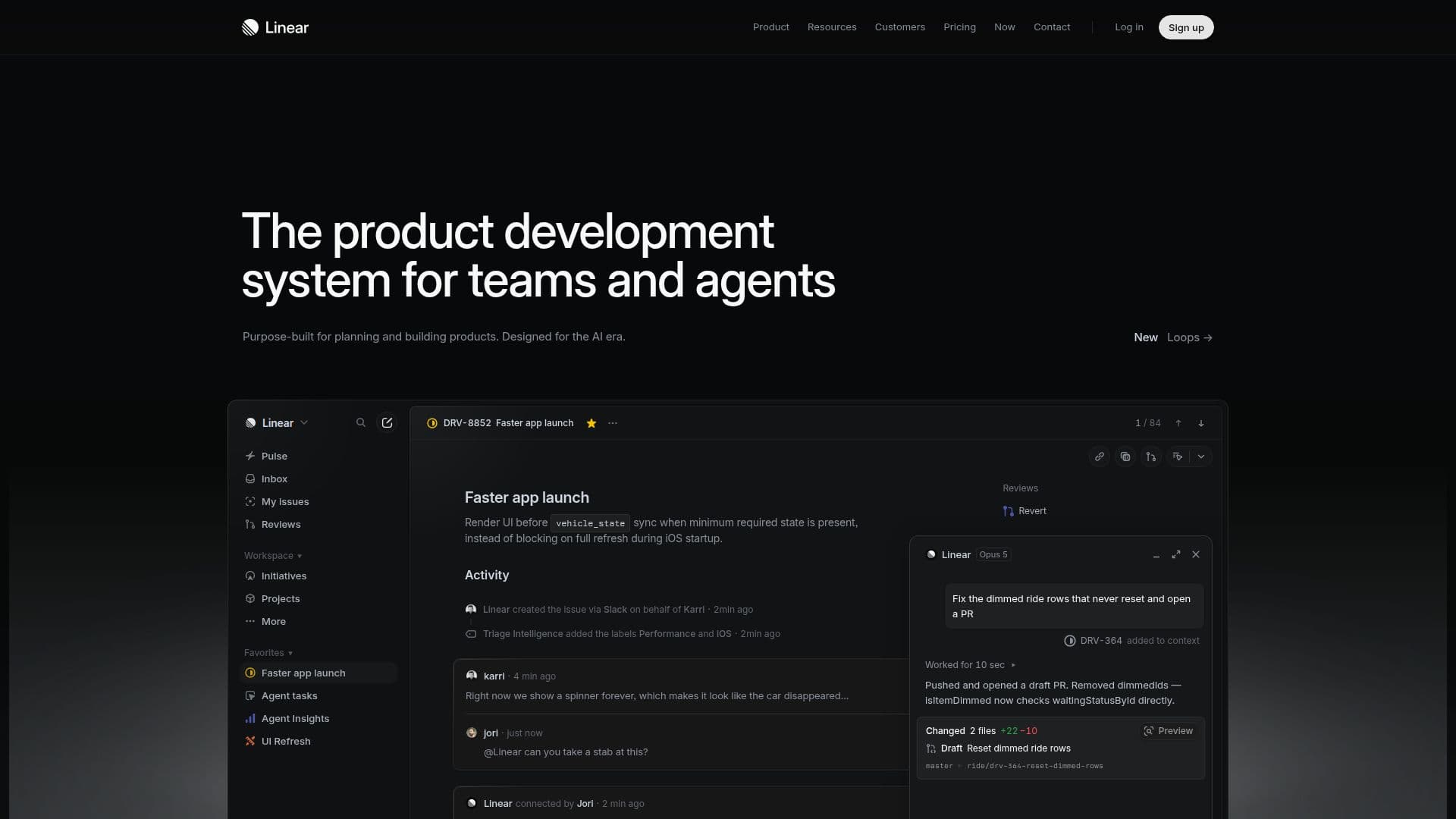
Task: Go to Pricing page
Action: point(959,27)
